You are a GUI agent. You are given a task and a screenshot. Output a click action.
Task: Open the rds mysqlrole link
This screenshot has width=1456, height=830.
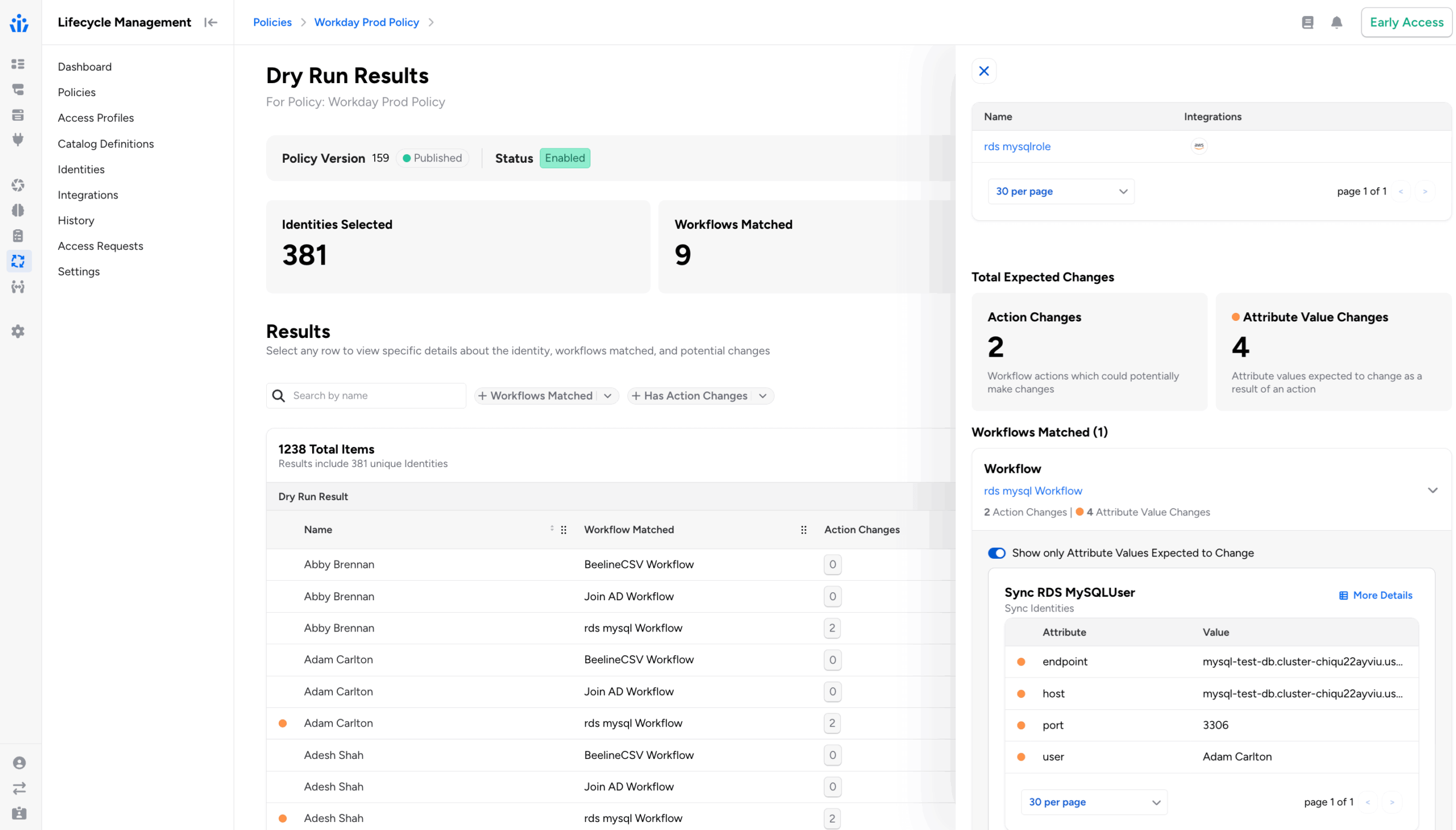(1016, 146)
